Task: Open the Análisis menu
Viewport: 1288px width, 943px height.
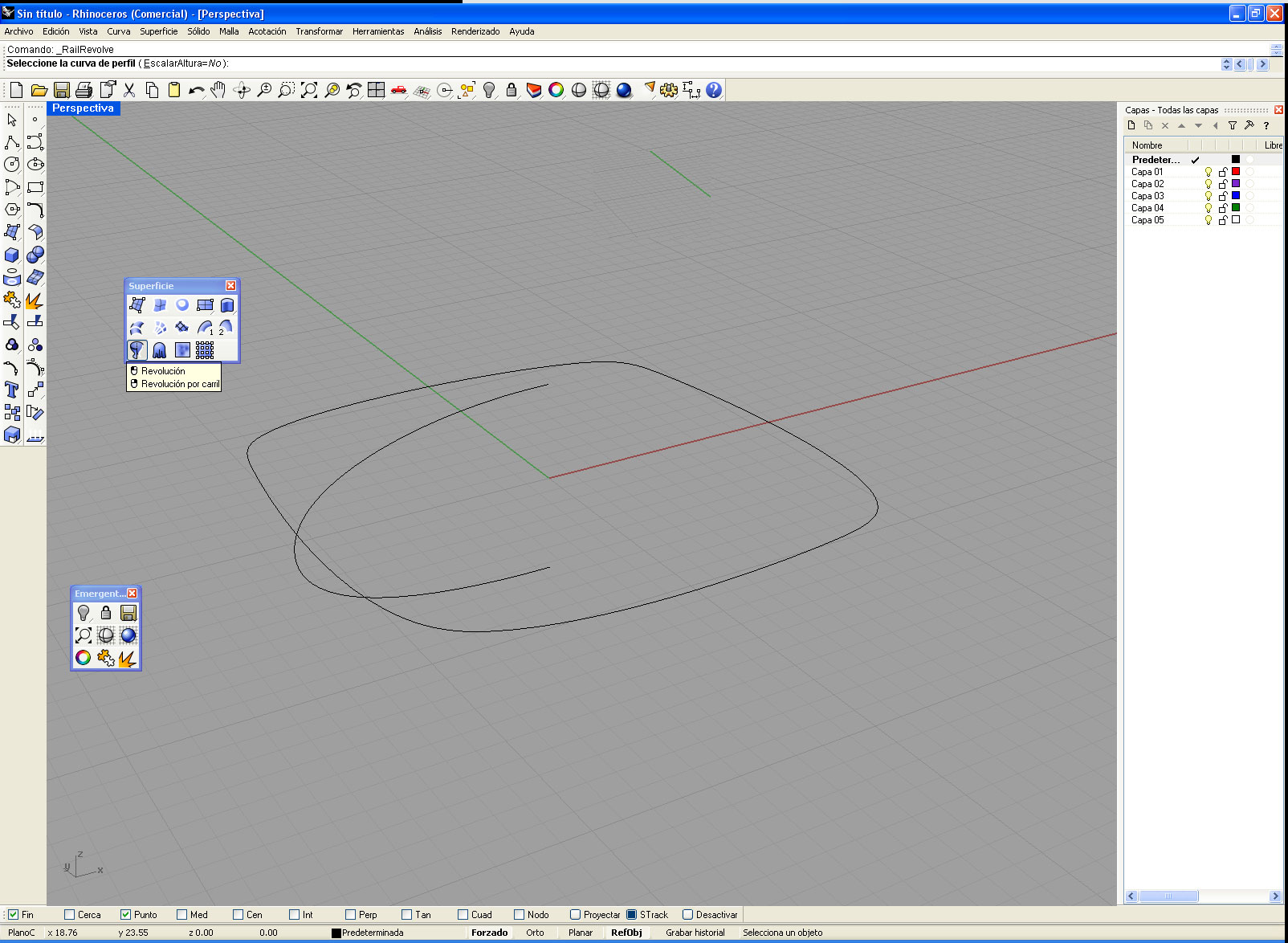Action: coord(428,31)
